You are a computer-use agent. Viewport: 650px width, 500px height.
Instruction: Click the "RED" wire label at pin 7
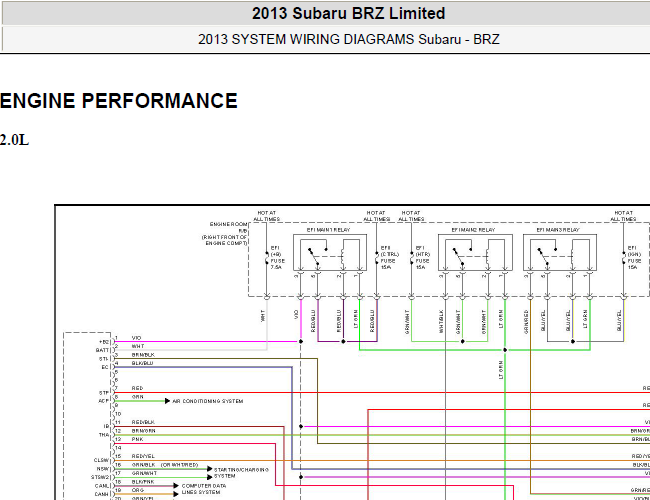click(x=137, y=388)
